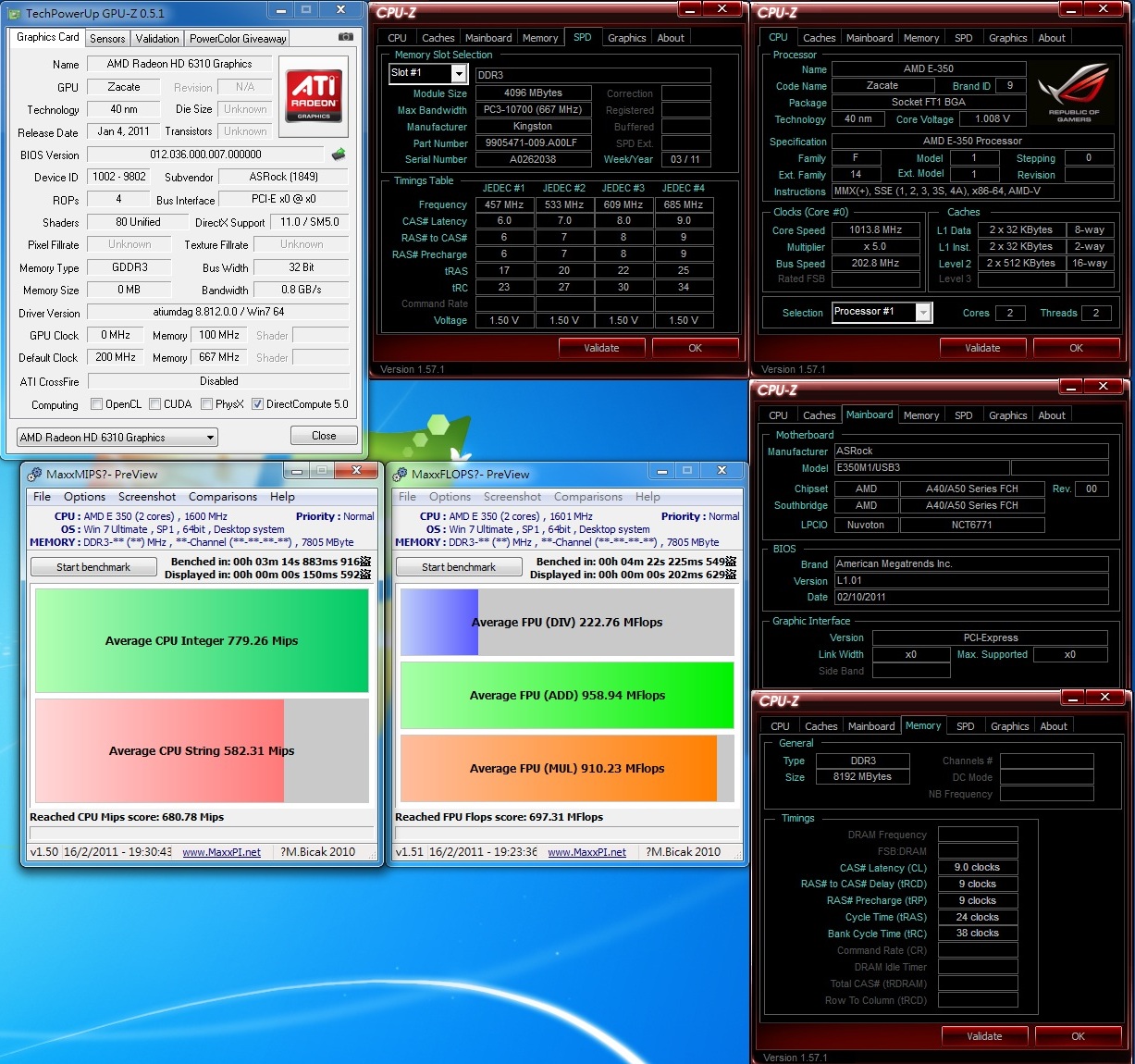Open the www.MaxxPI.net link in MaxxFLOPS
This screenshot has width=1135, height=1064.
coord(586,852)
